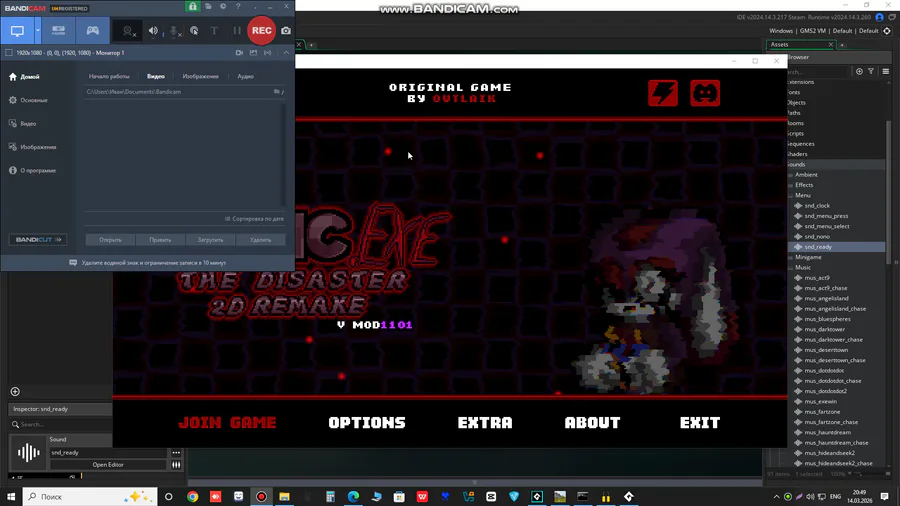Open the asset browser filter icon

[x=871, y=72]
